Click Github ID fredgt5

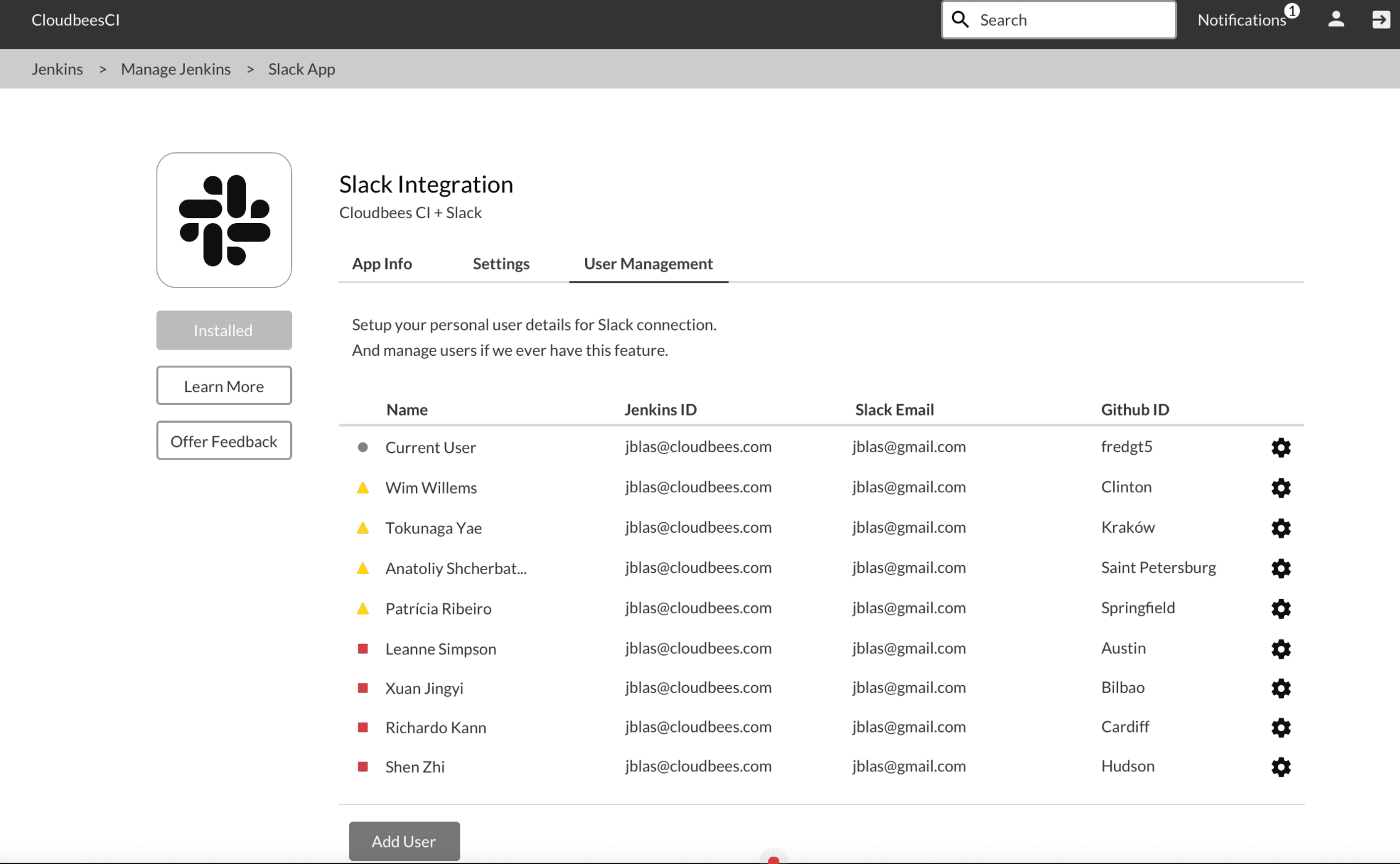[x=1127, y=447]
